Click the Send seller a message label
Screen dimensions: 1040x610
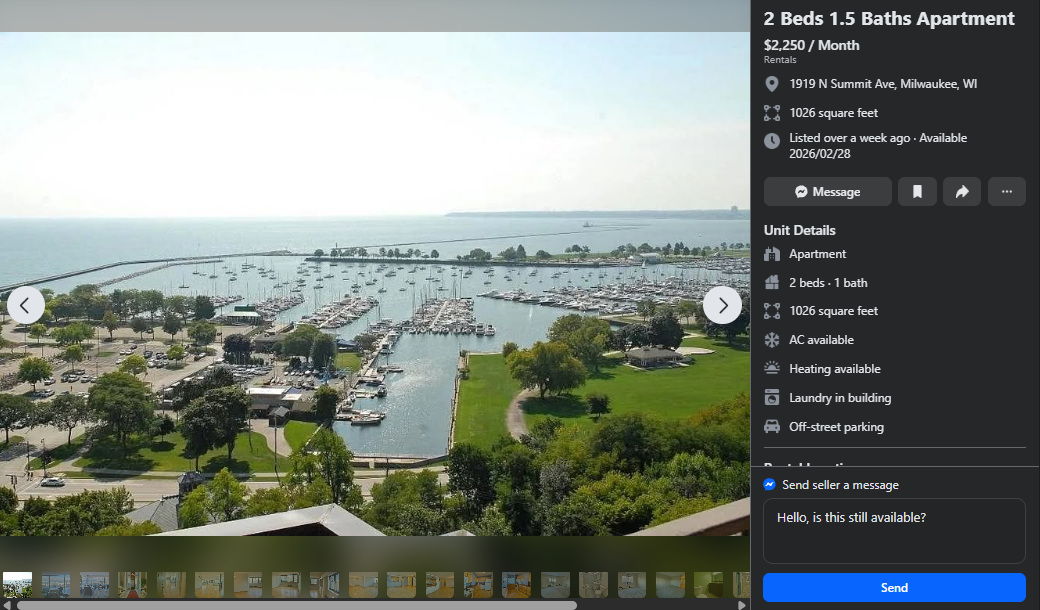point(840,485)
